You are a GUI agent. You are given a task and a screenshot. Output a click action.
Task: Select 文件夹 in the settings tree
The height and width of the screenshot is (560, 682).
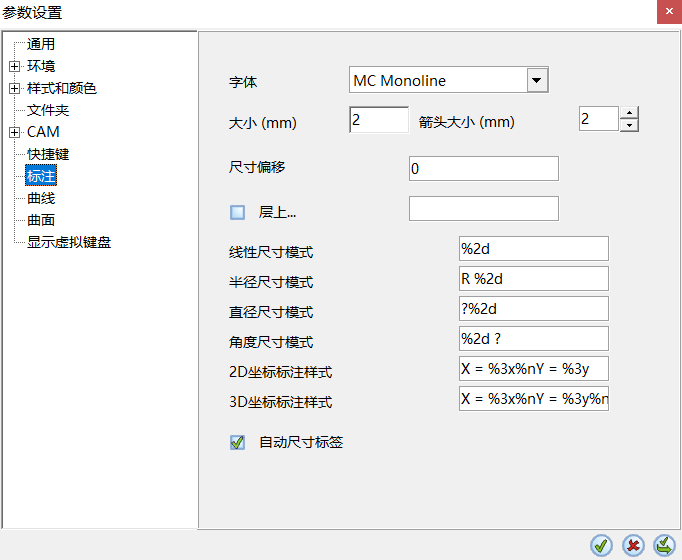(48, 110)
